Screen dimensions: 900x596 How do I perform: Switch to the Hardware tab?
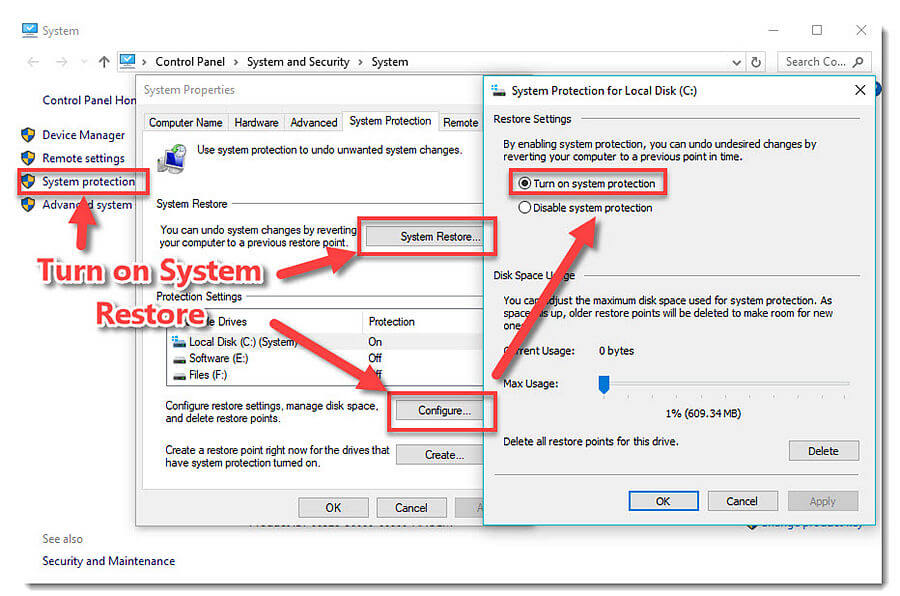(256, 122)
